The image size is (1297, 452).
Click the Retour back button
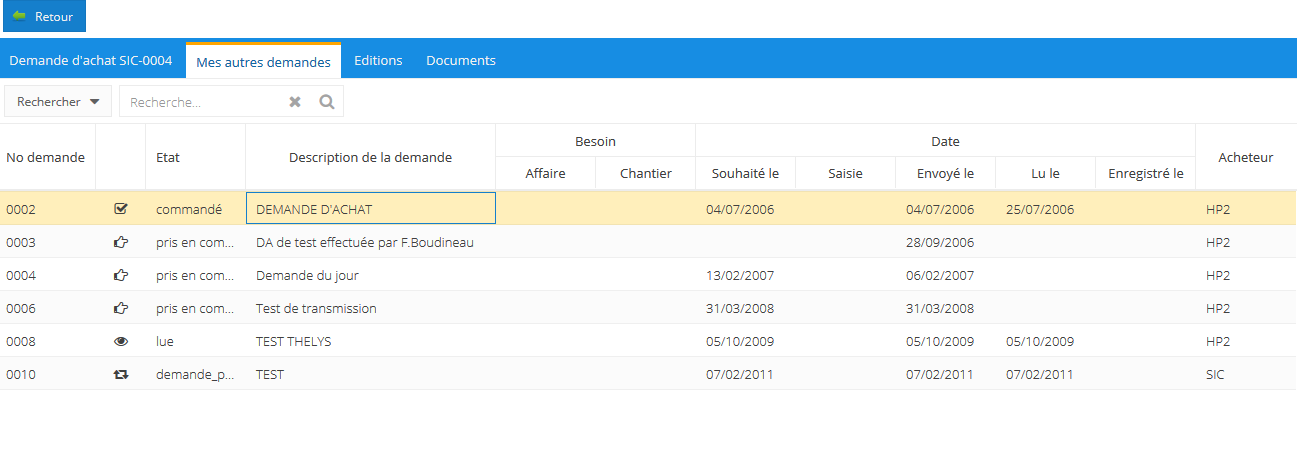pos(44,17)
